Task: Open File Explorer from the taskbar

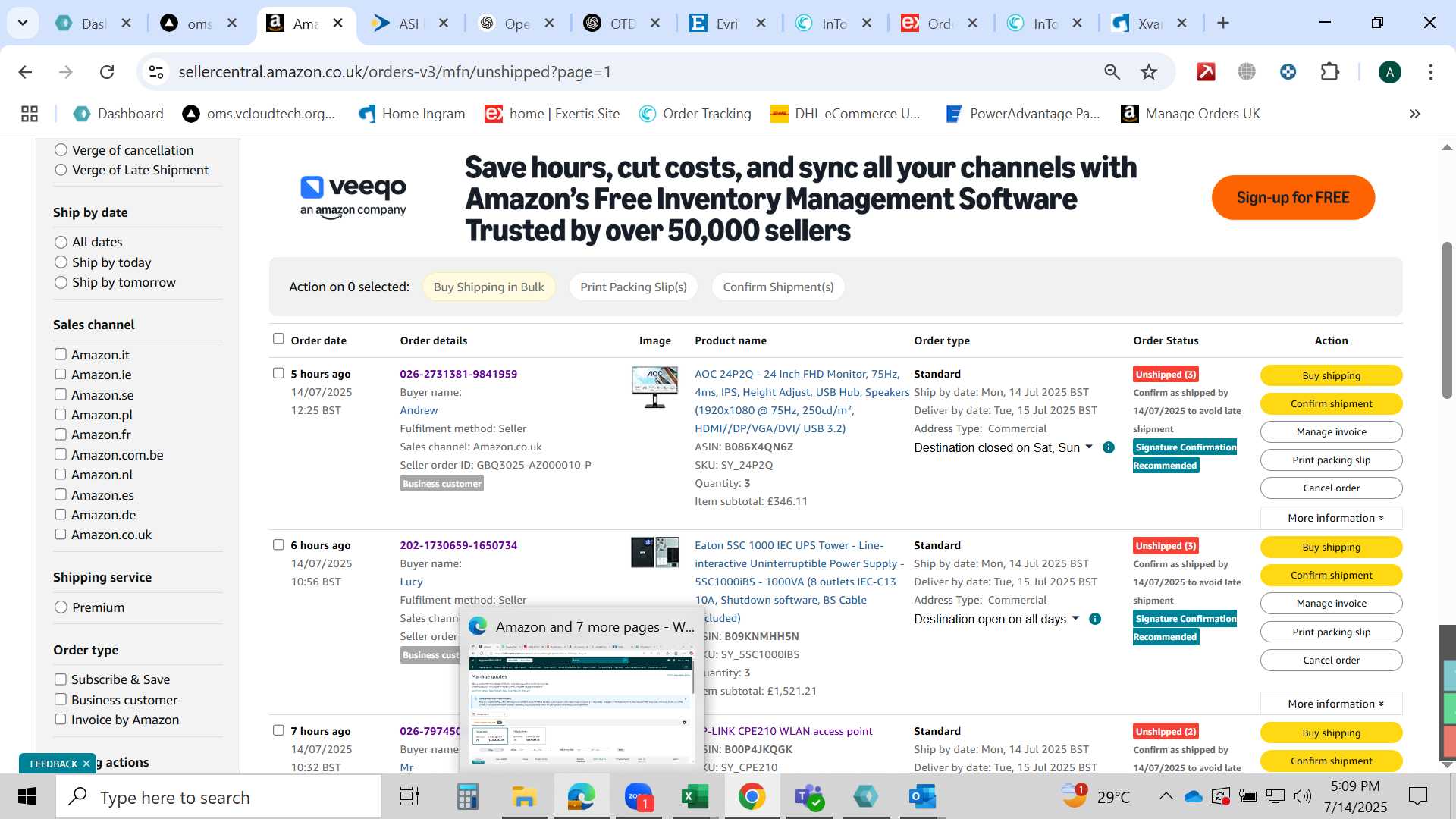Action: click(x=524, y=797)
